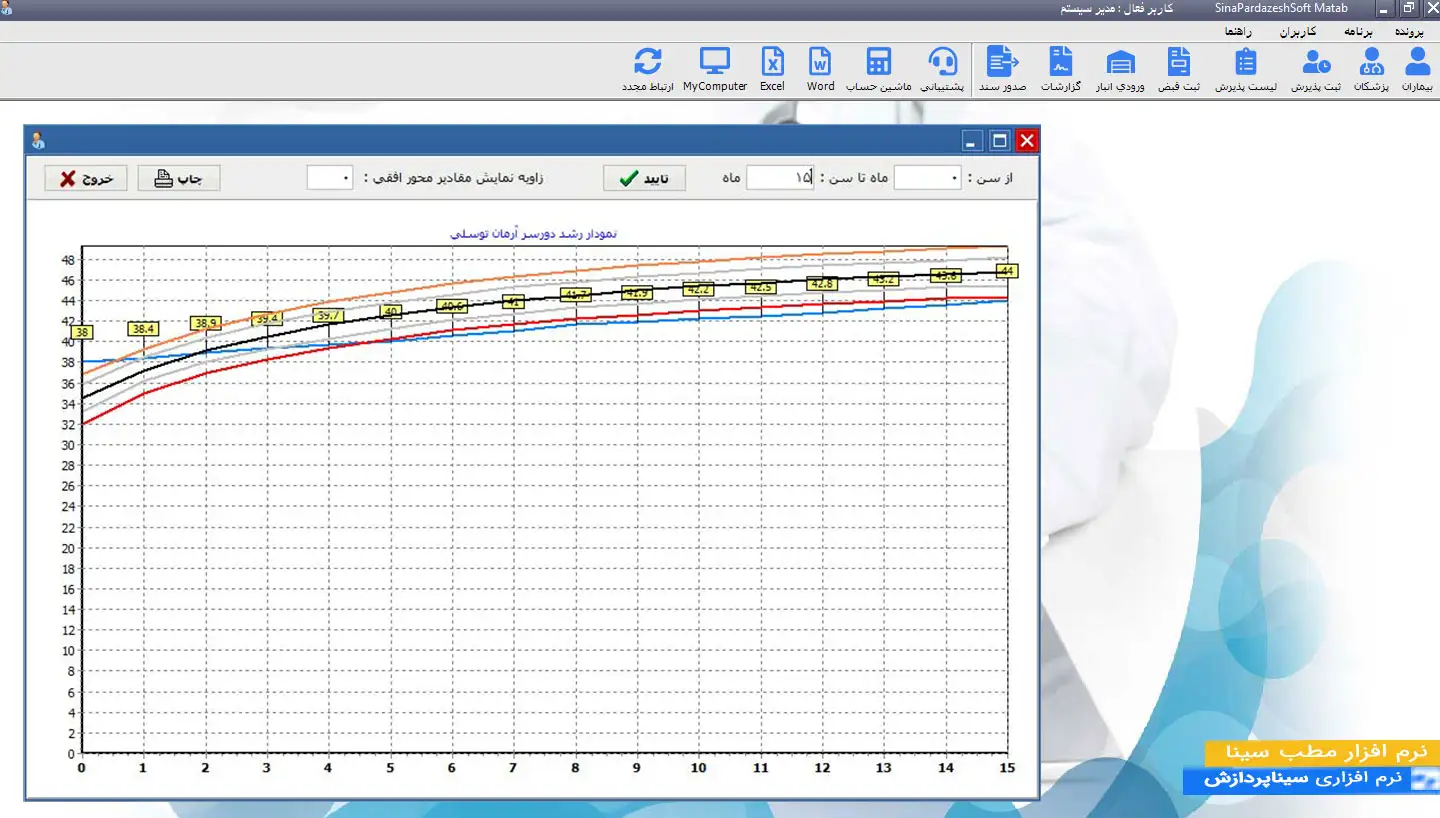The image size is (1440, 818).
Task: Click the 38.4 data label on chart
Action: [143, 329]
